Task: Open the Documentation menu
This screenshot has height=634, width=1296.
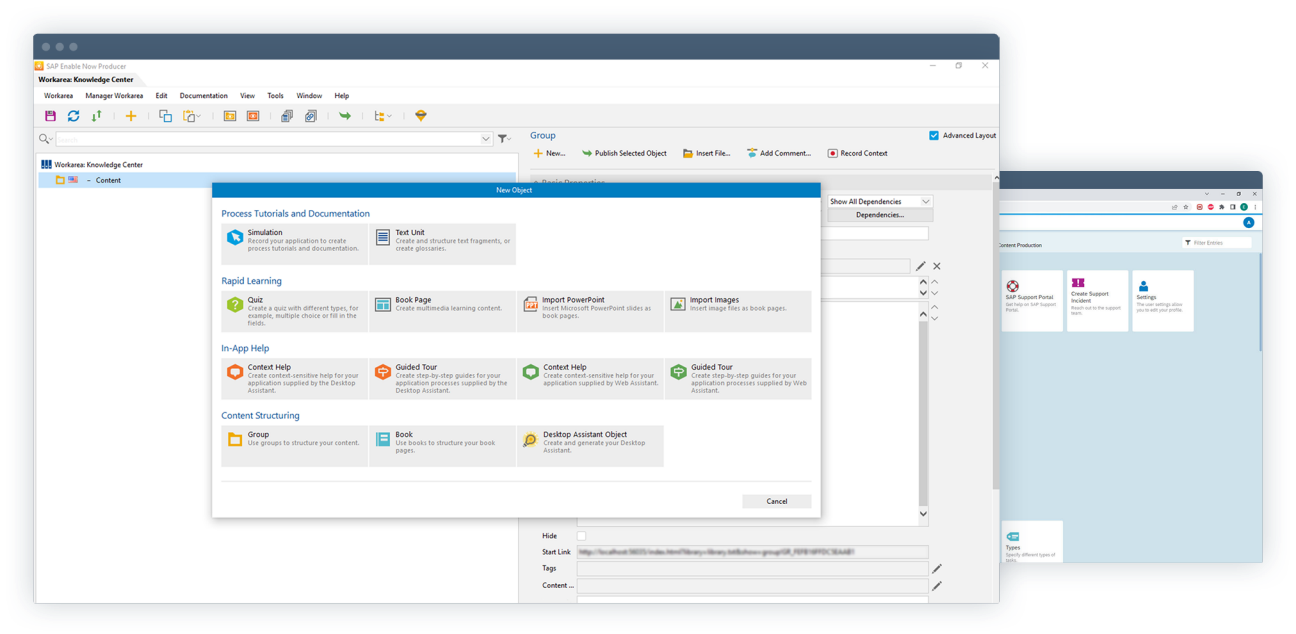Action: pos(204,96)
